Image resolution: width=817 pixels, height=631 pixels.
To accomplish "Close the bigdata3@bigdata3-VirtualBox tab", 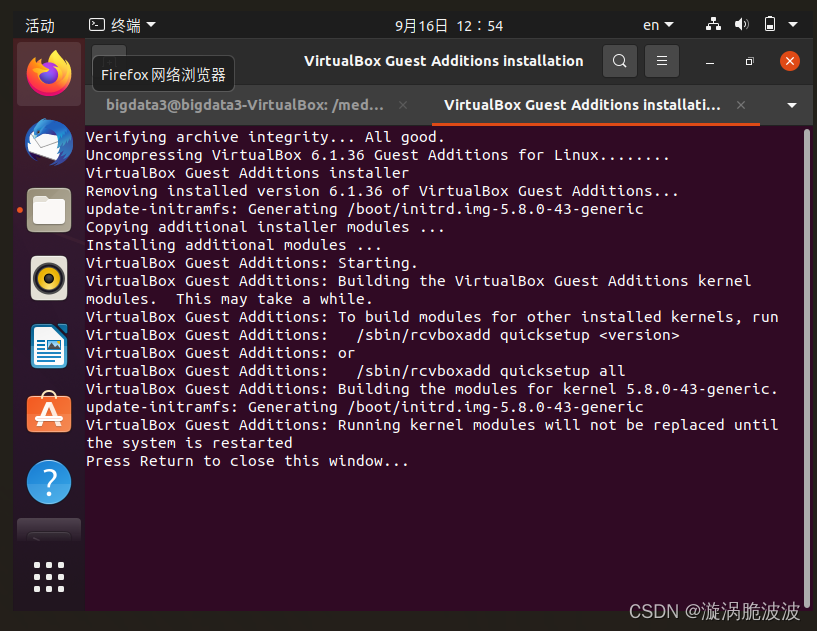I will pyautogui.click(x=403, y=105).
